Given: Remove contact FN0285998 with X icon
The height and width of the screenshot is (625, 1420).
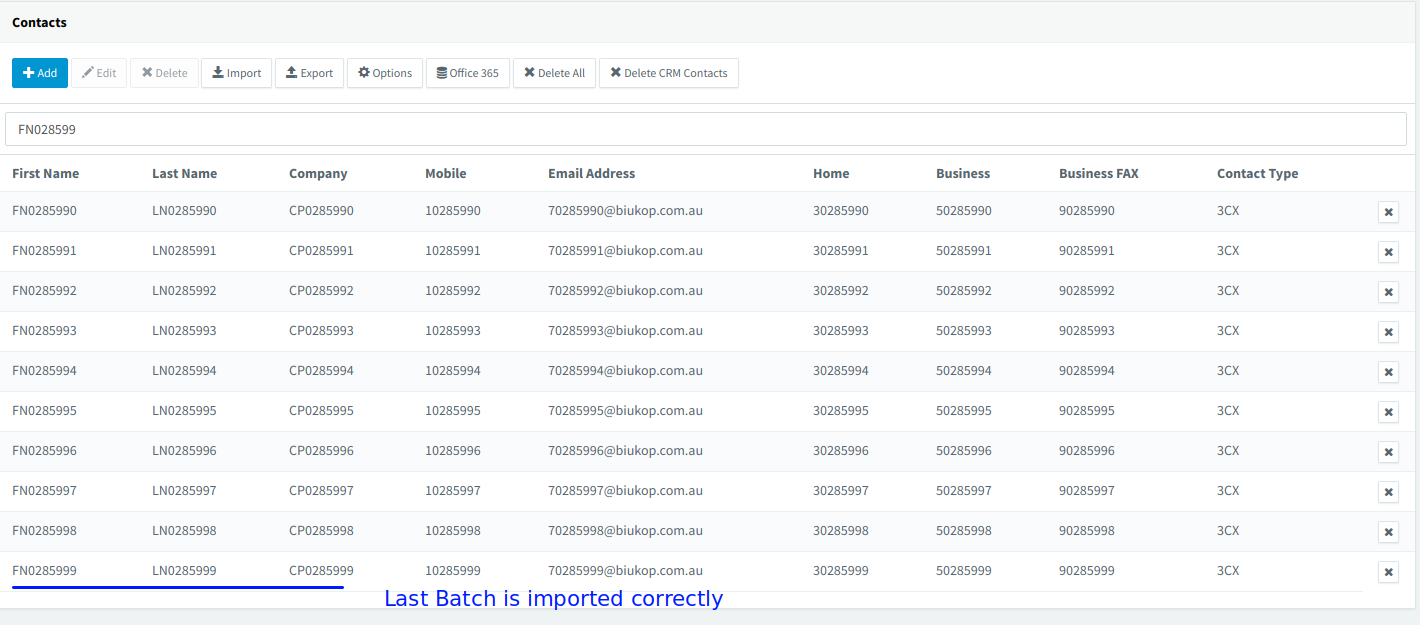Looking at the screenshot, I should (x=1388, y=532).
